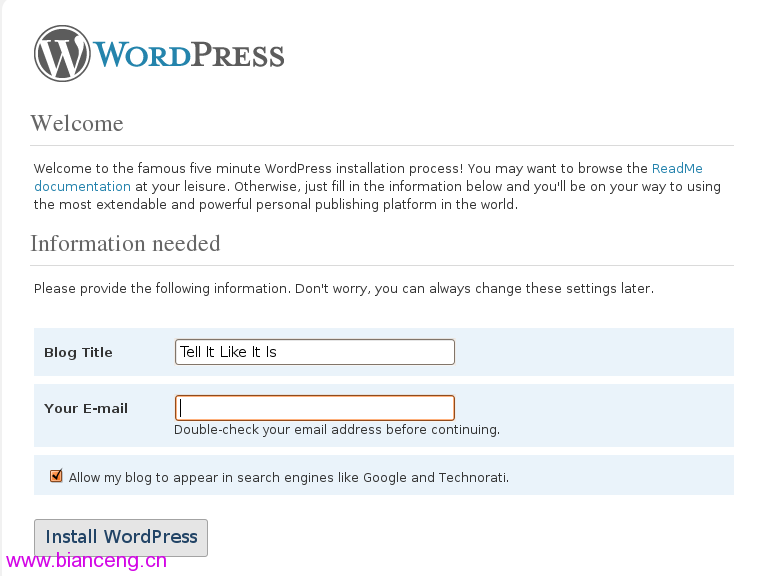The width and height of the screenshot is (760, 576).
Task: Click the Install WordPress button
Action: tap(121, 538)
